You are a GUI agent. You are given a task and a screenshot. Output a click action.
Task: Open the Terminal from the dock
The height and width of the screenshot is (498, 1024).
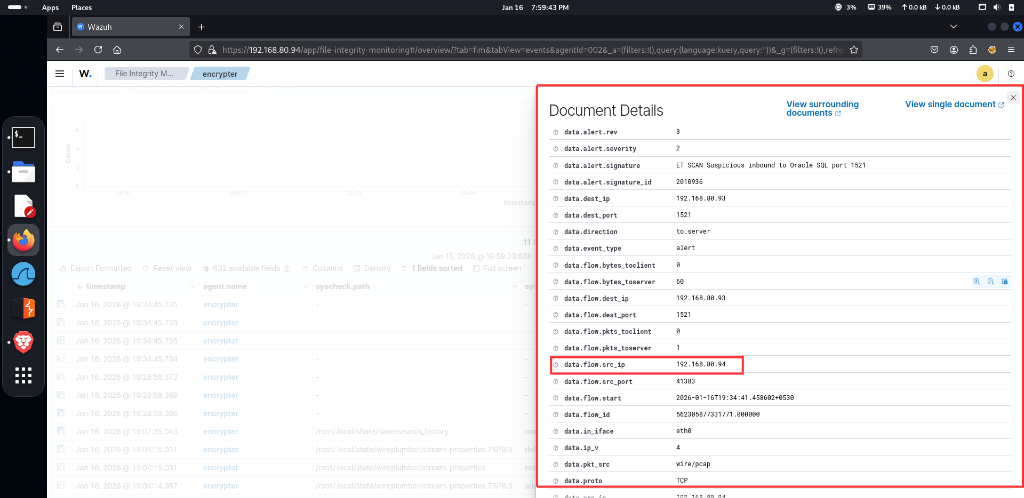pyautogui.click(x=24, y=137)
